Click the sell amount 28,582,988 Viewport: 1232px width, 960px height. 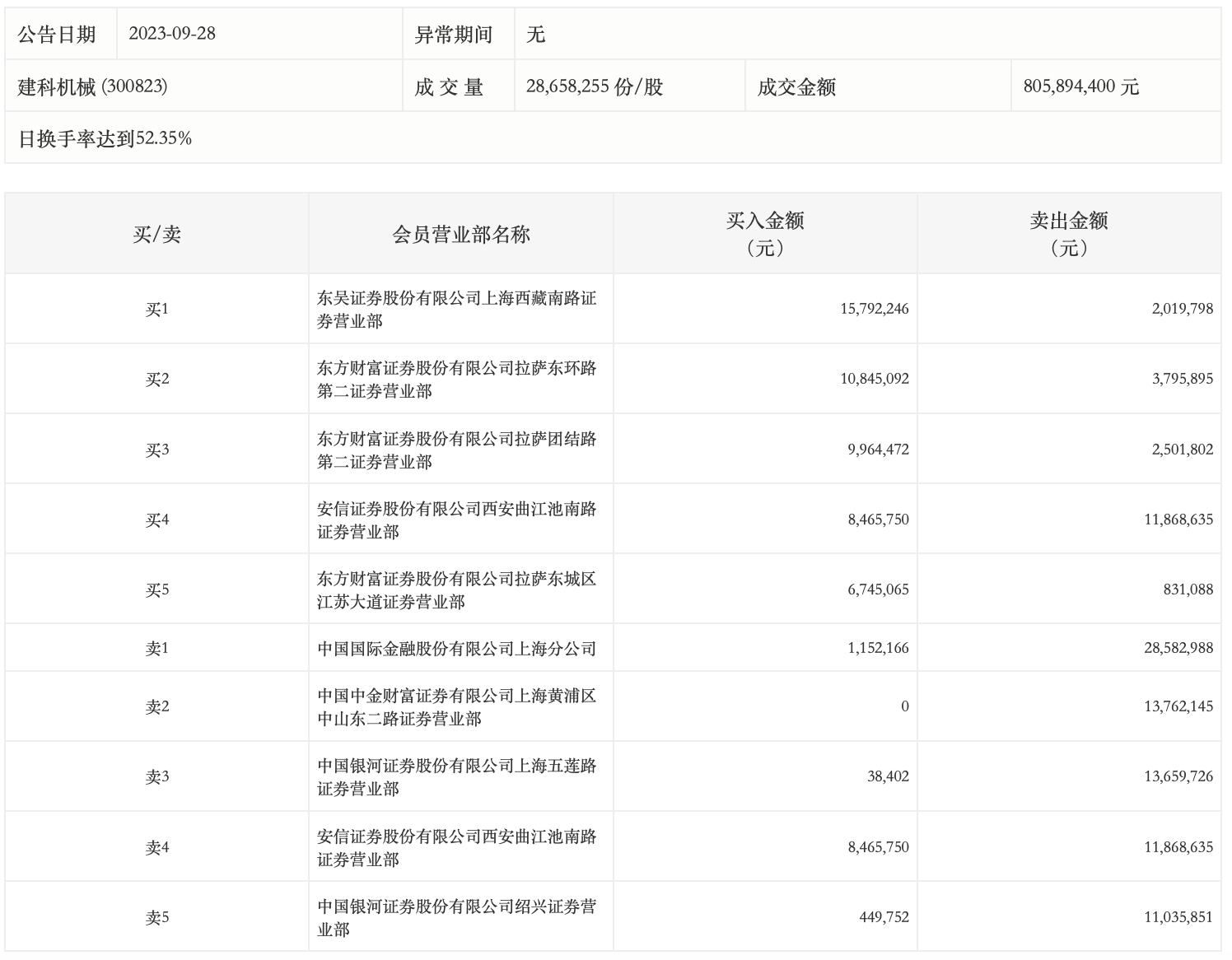pyautogui.click(x=1178, y=649)
